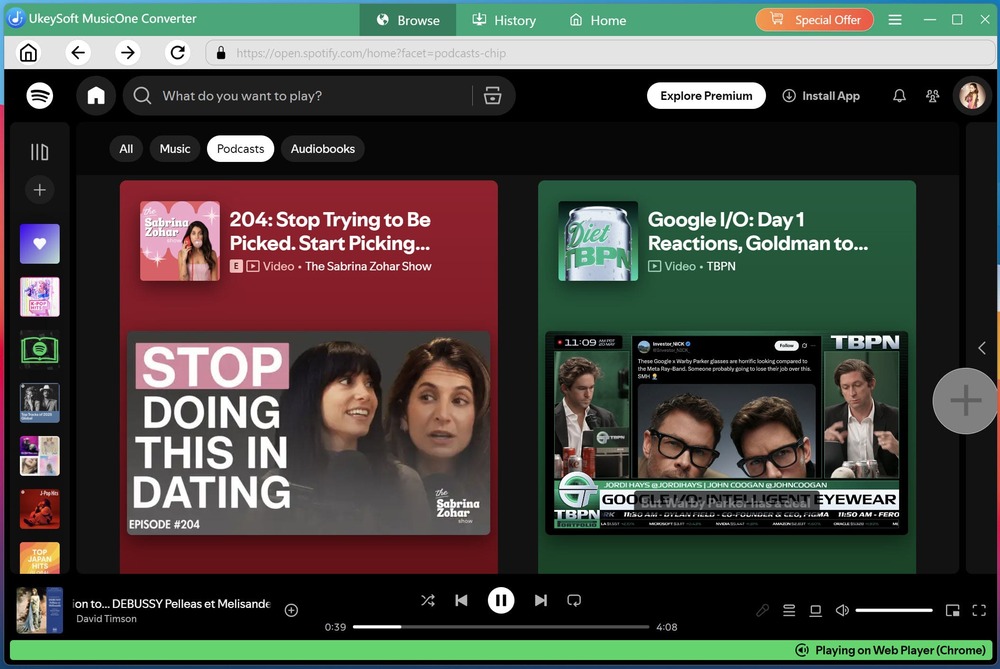Open episode '204: Stop Trying to Be Picked' title
1000x669 pixels.
pos(330,231)
